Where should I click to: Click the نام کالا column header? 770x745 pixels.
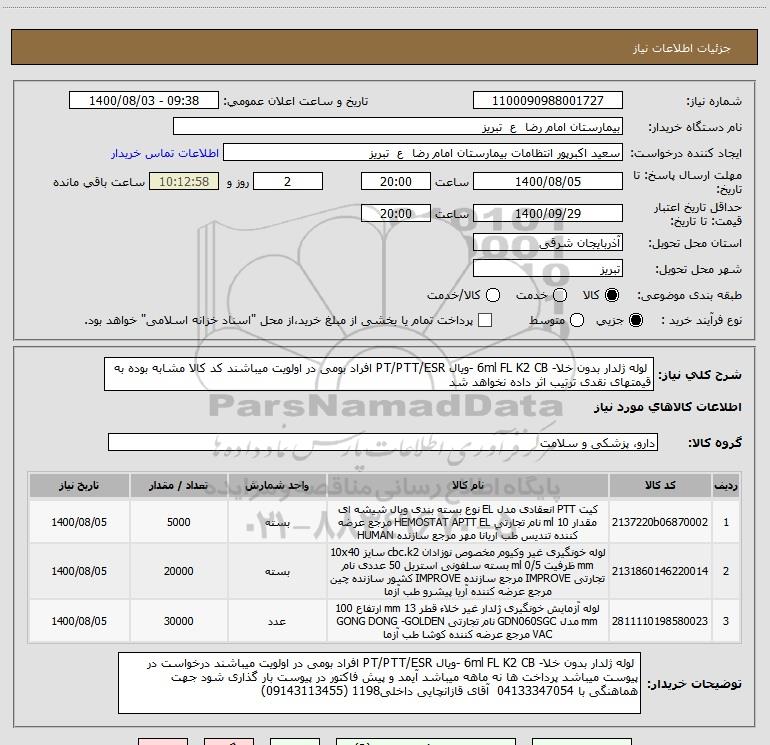[468, 486]
